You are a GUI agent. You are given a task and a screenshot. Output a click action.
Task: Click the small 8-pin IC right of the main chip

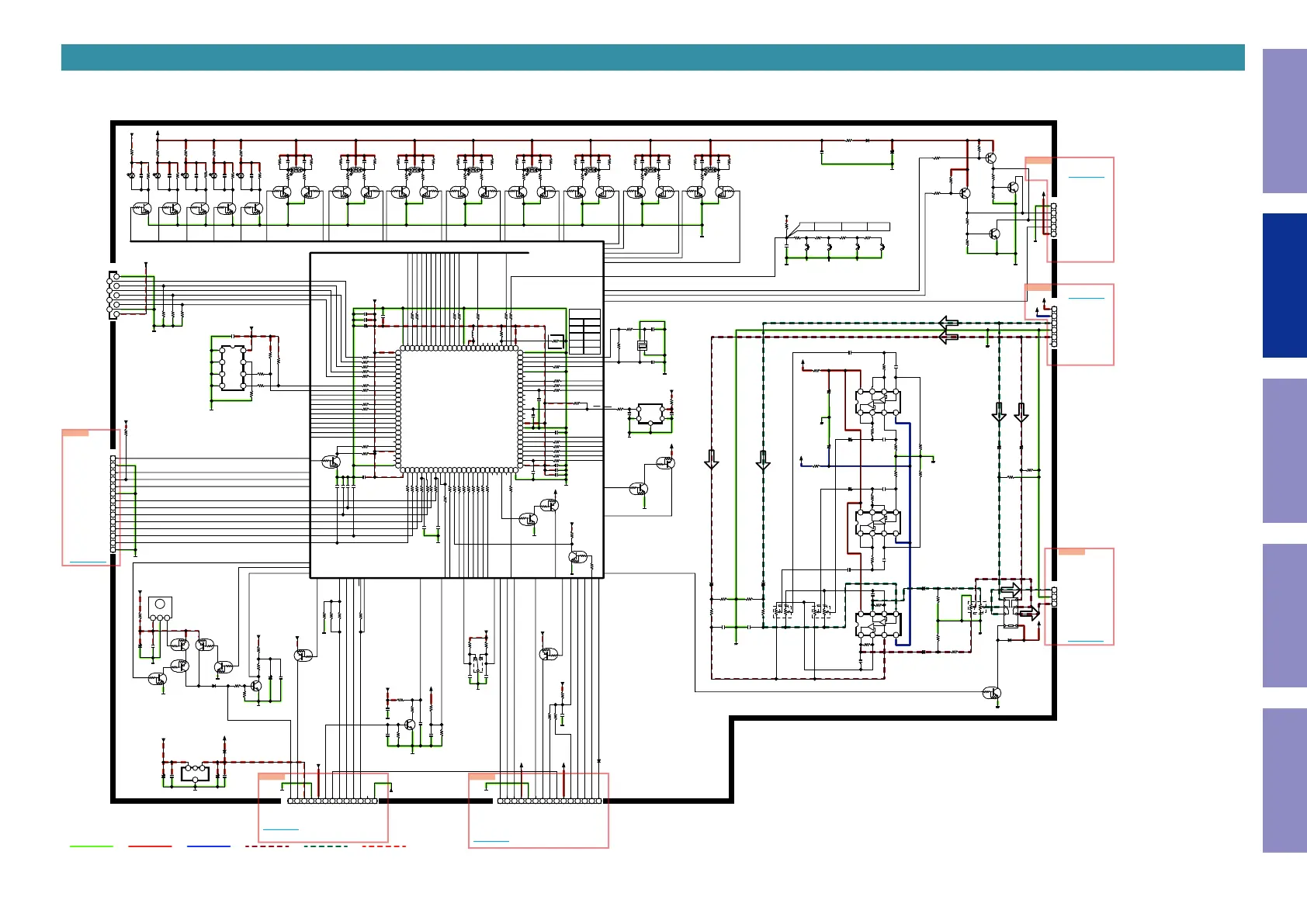point(650,414)
